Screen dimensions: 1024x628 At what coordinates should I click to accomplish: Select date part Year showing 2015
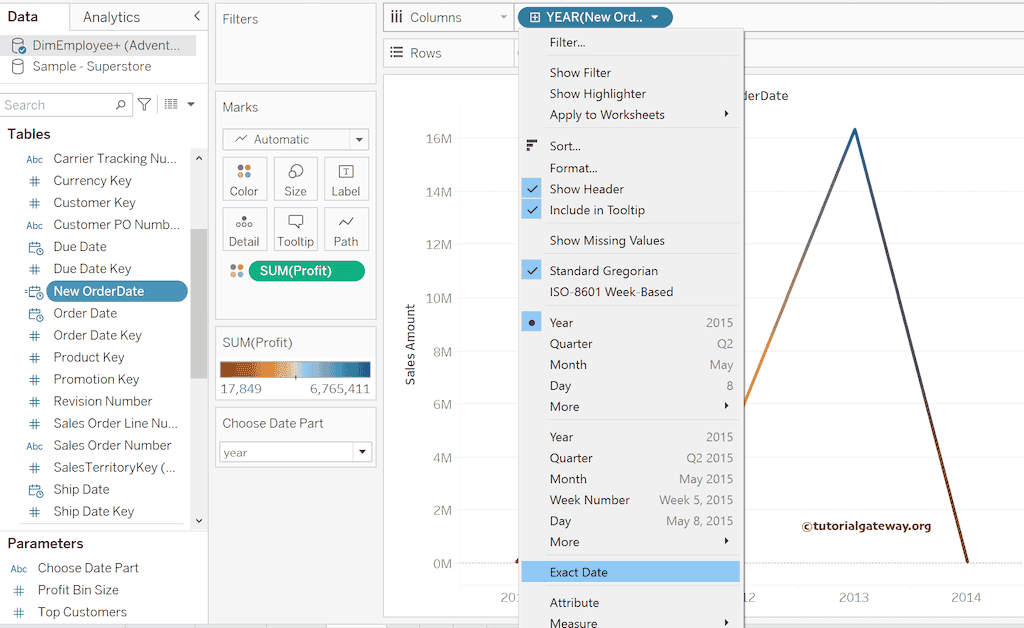630,322
